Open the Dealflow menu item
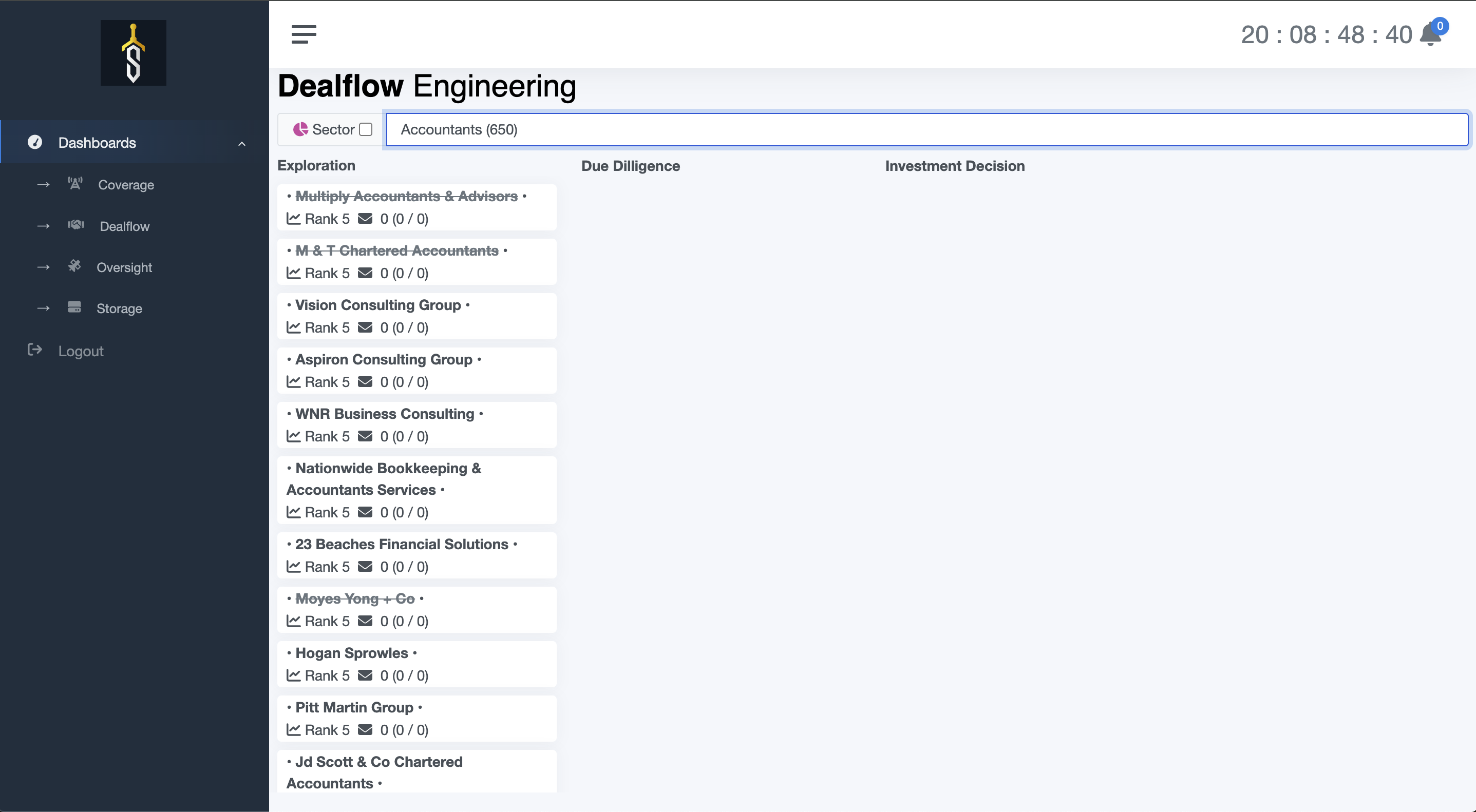 pos(124,226)
